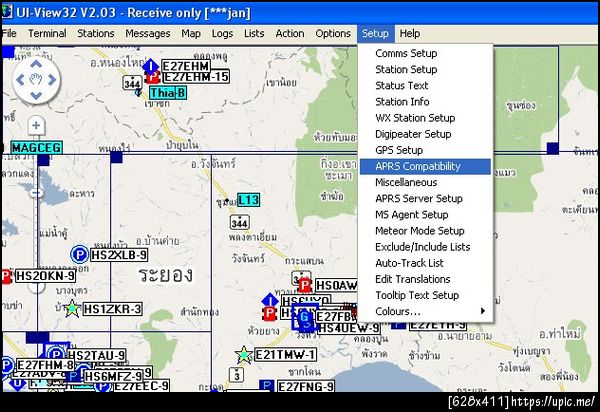Click the red P icon of HS2OKN-9
600x412 pixels.
pyautogui.click(x=7, y=276)
